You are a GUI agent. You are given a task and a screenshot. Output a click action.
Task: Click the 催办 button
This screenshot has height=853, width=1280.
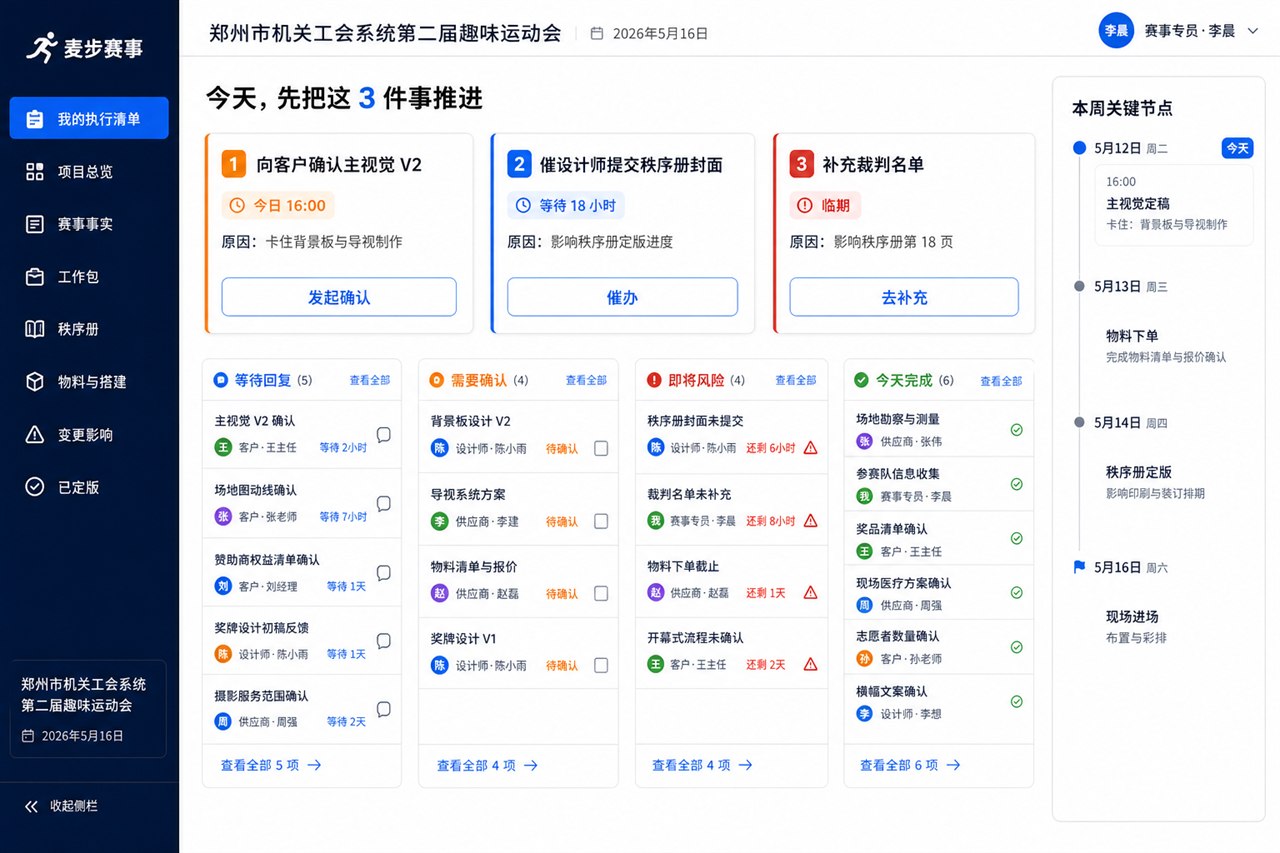pyautogui.click(x=622, y=297)
